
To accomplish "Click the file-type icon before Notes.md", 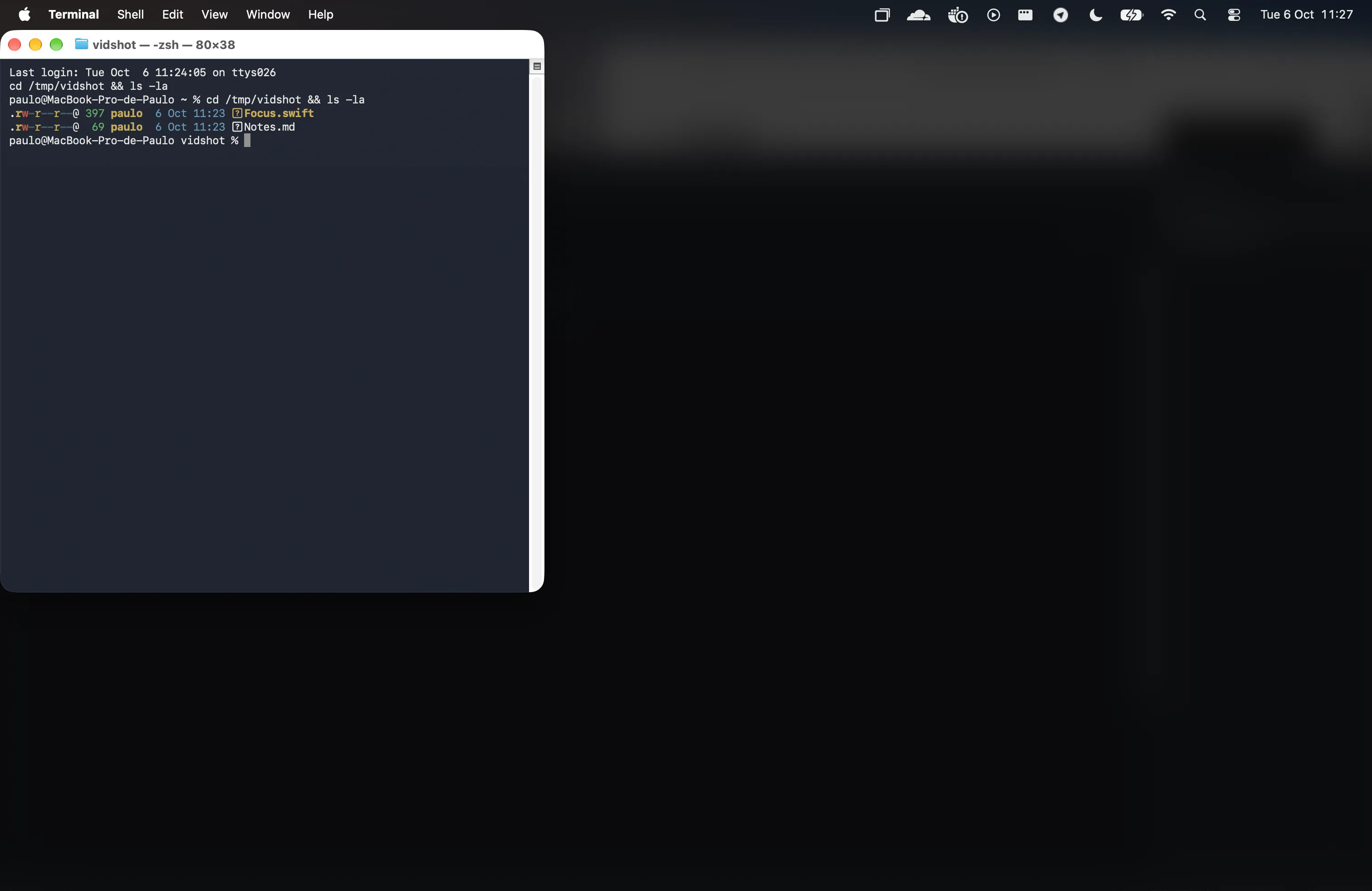I will (237, 127).
